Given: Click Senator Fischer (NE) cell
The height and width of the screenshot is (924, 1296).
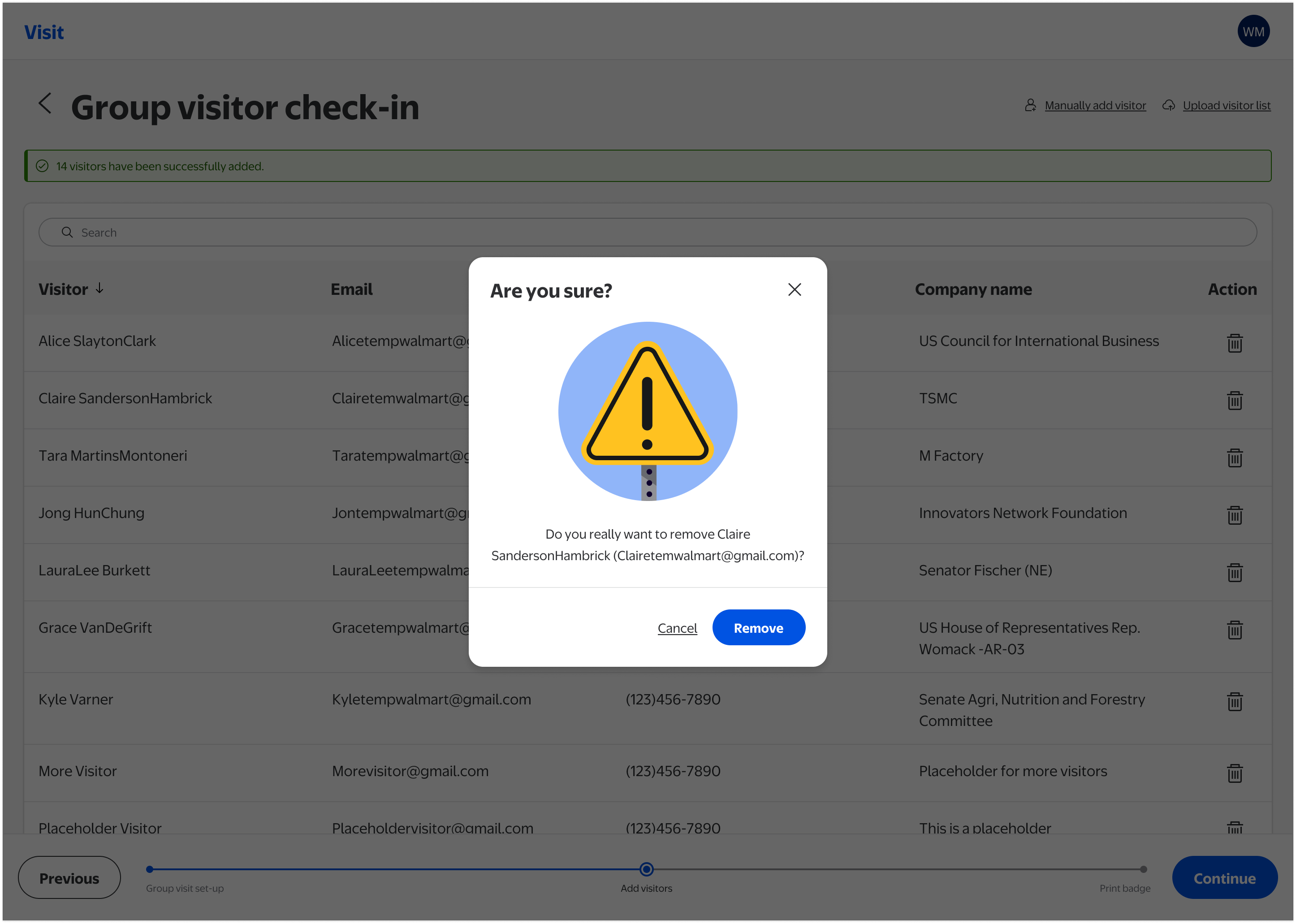Looking at the screenshot, I should 985,571.
